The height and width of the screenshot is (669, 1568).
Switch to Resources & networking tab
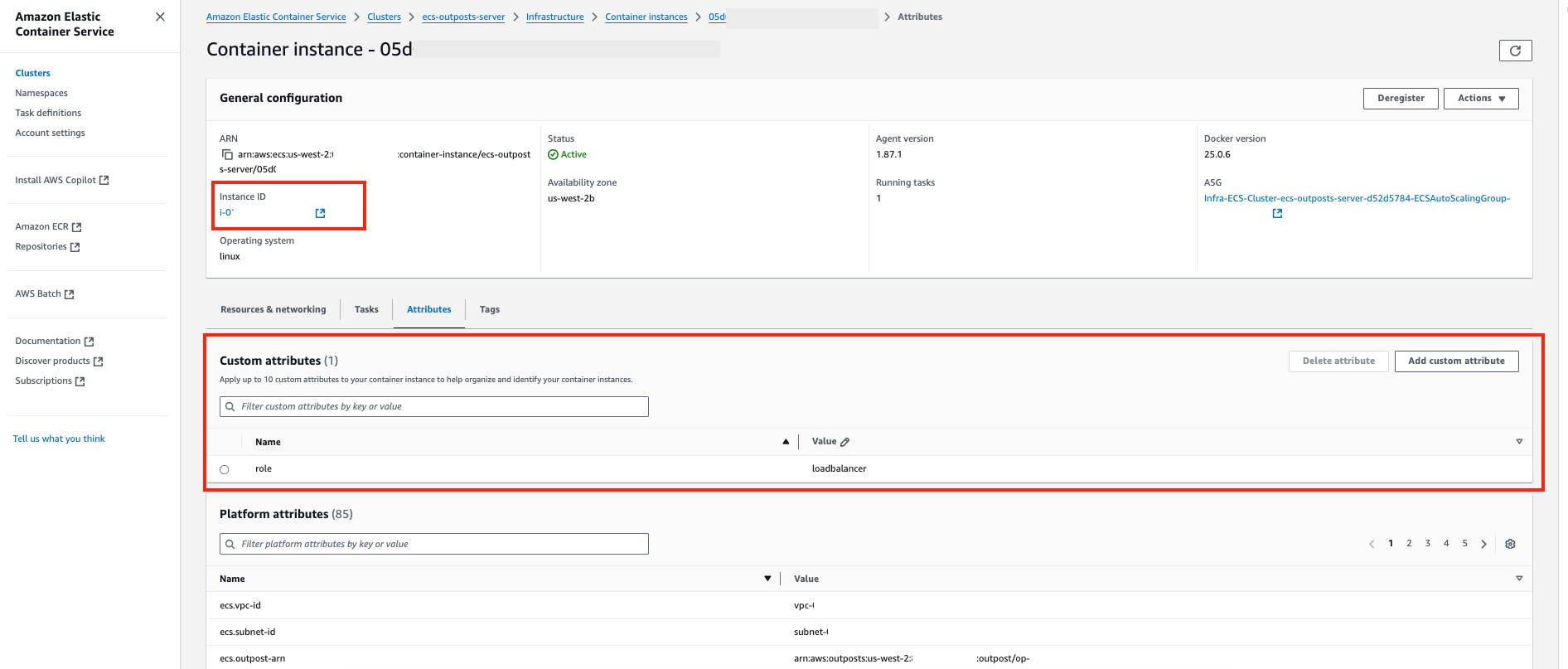273,309
